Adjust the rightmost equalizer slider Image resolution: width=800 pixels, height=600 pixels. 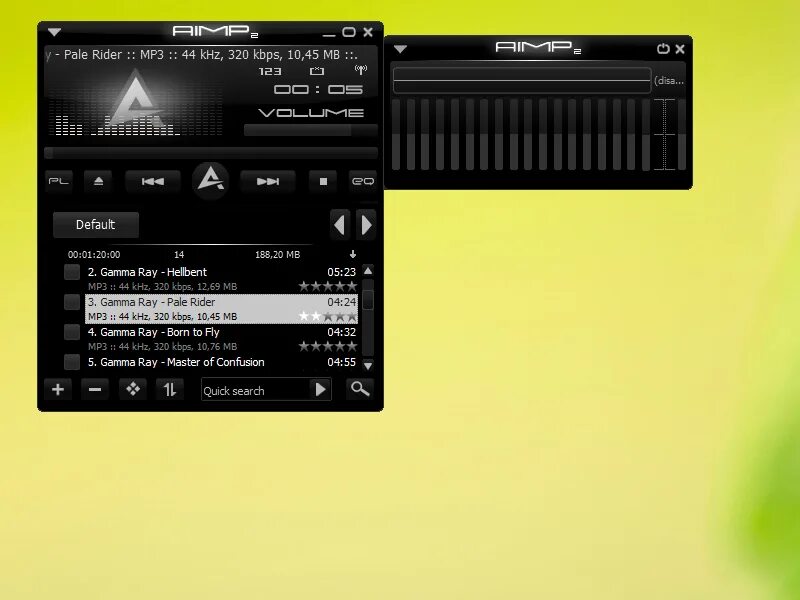click(682, 135)
